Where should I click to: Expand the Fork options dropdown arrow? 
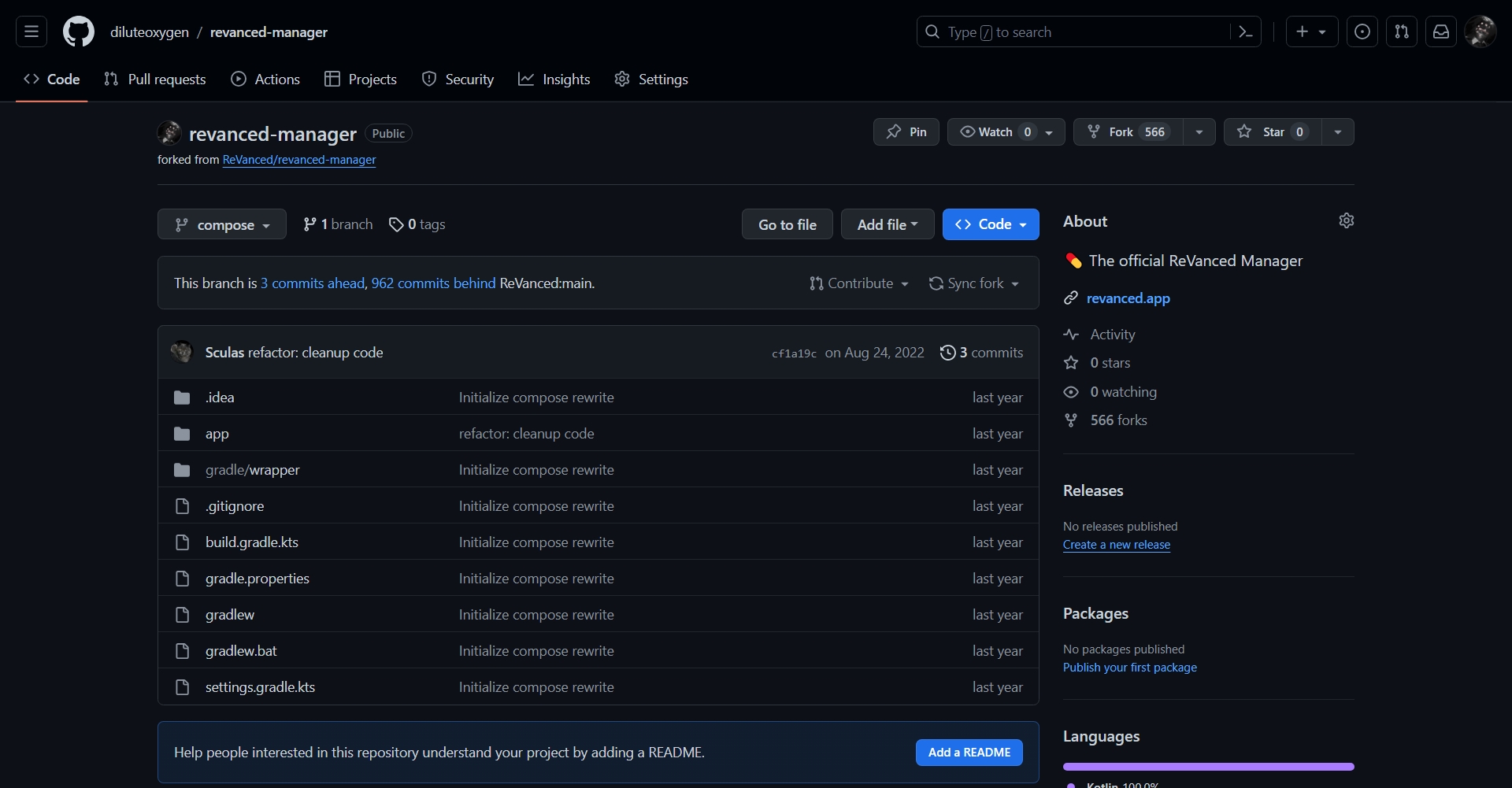point(1199,131)
